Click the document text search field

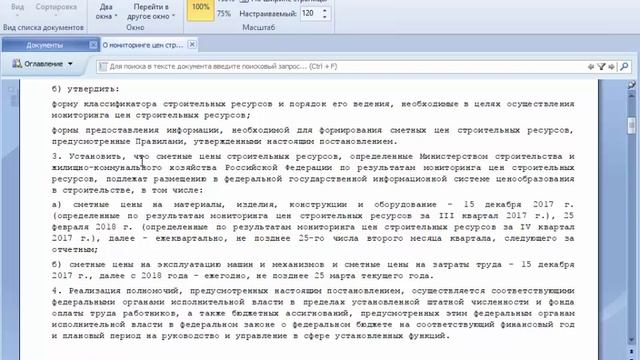[343, 67]
